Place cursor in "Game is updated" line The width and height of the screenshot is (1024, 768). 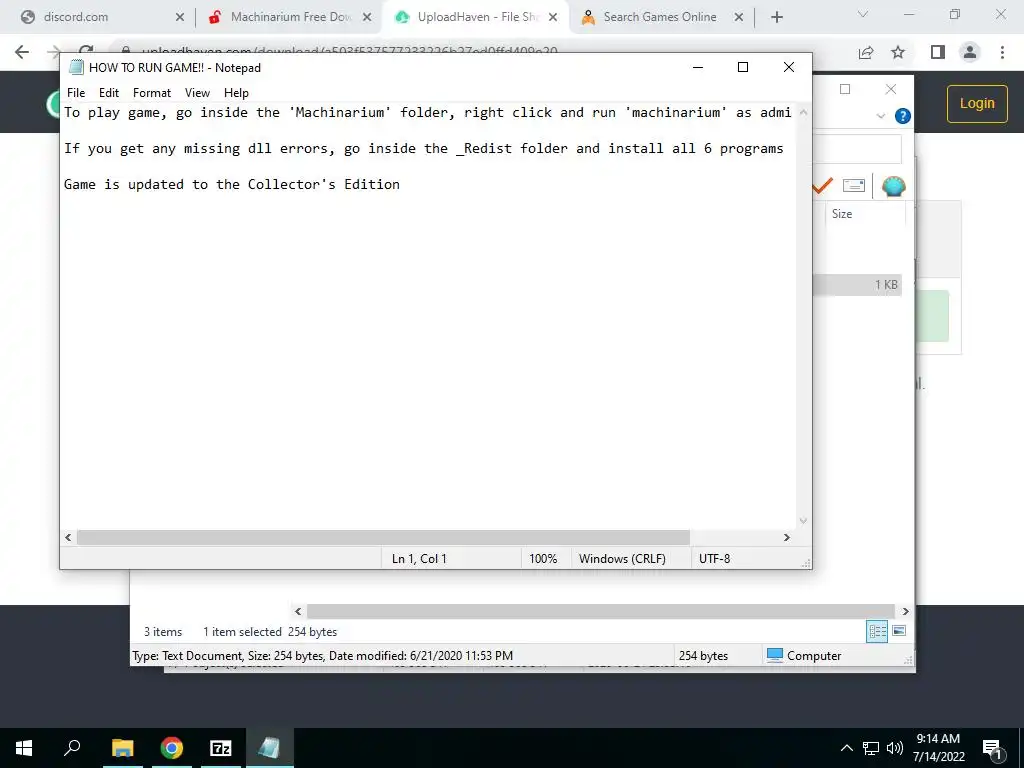(231, 184)
